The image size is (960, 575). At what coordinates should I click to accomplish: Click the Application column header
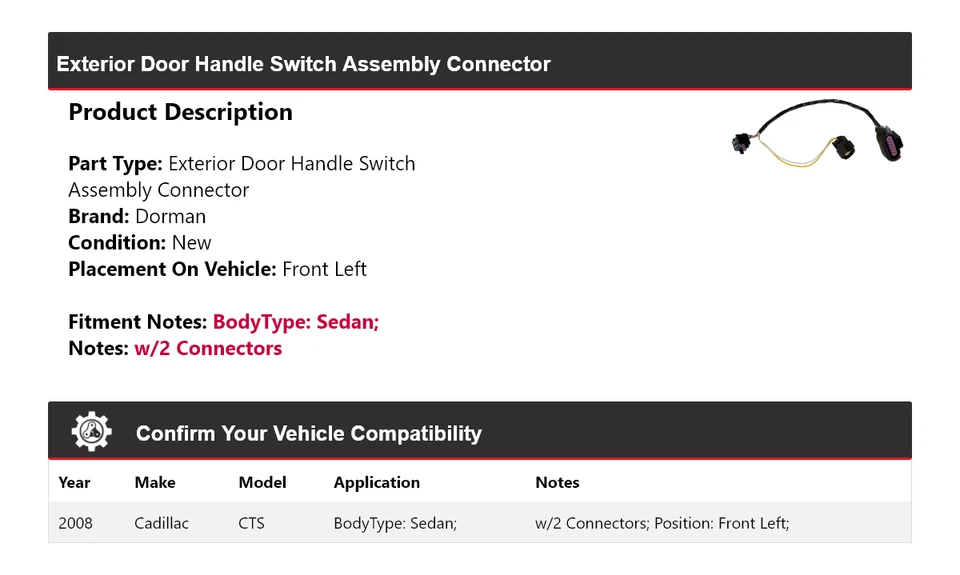click(x=377, y=483)
